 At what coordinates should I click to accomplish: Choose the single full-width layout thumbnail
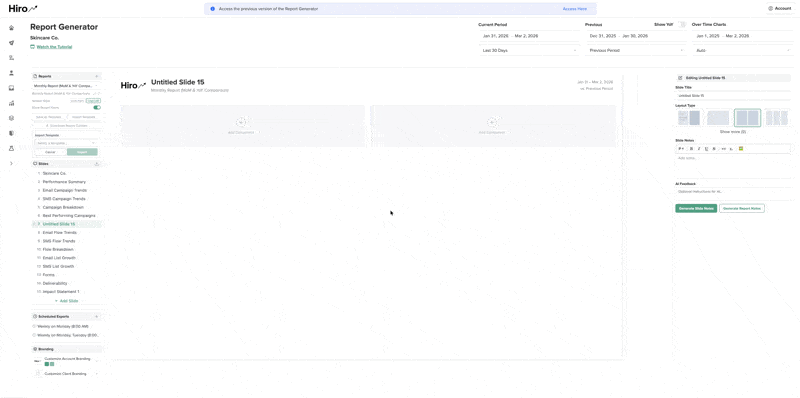click(718, 118)
